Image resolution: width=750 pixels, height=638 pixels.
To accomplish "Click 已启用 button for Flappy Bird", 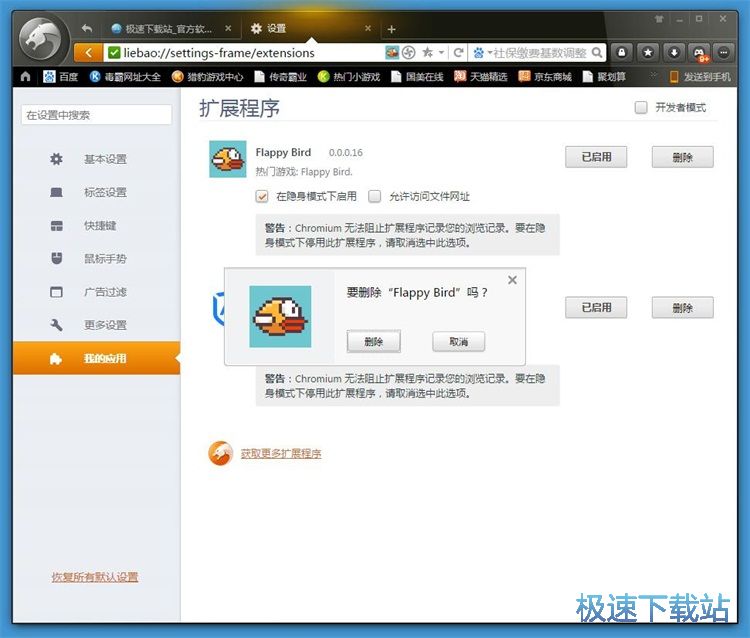I will pos(596,157).
